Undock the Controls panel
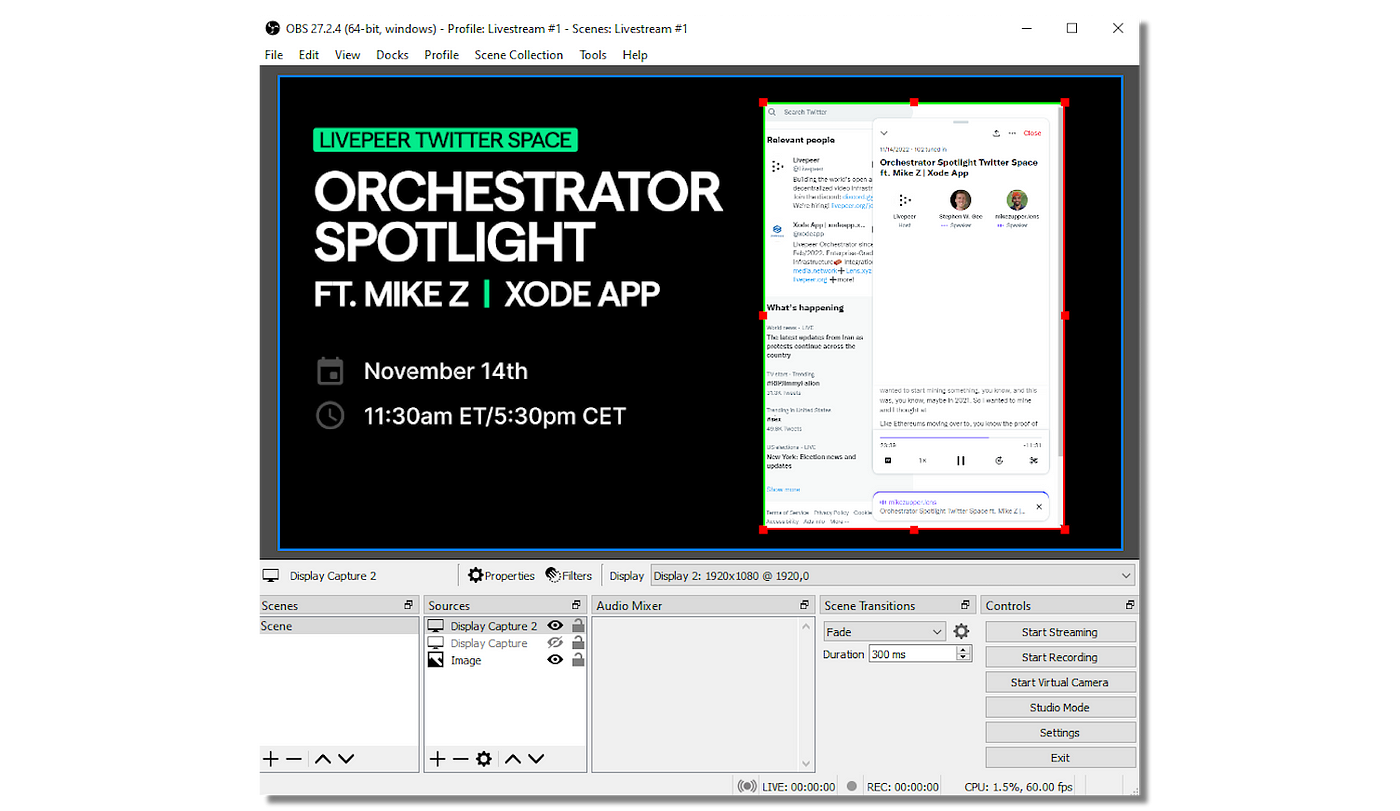The image size is (1400, 811). [1130, 605]
